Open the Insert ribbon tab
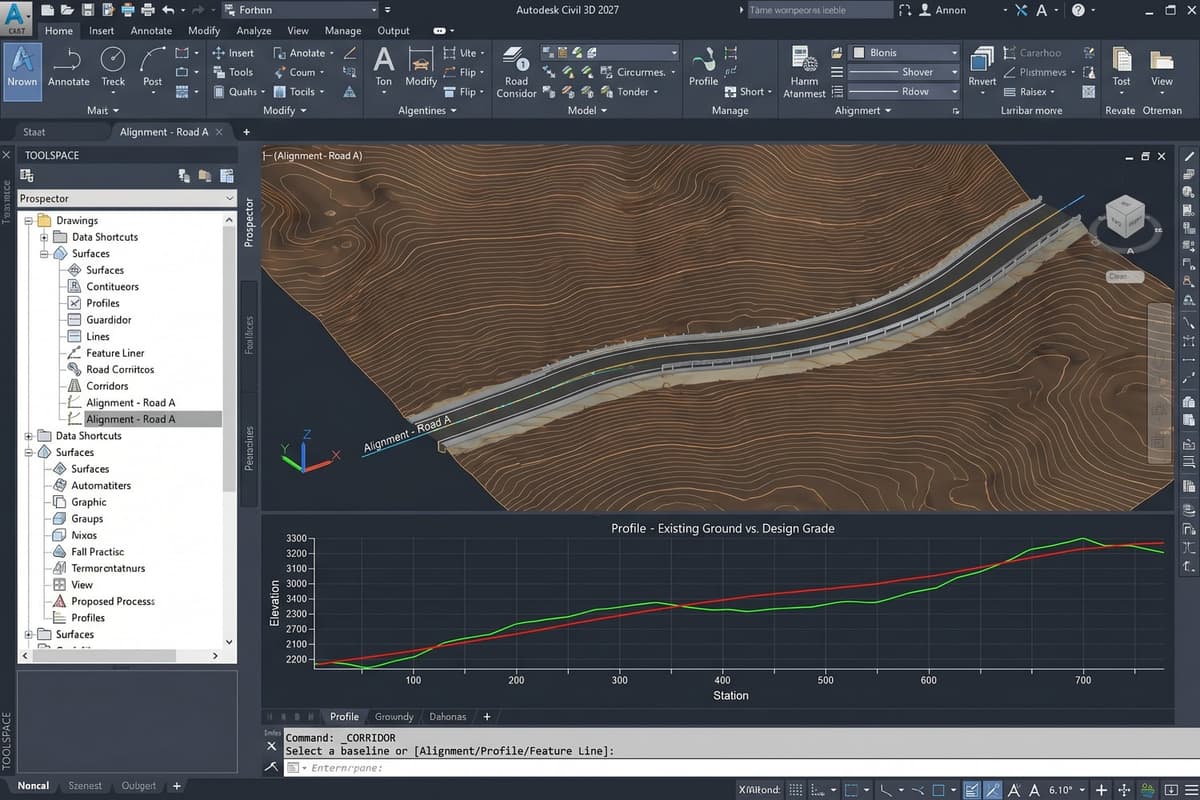 pos(101,31)
